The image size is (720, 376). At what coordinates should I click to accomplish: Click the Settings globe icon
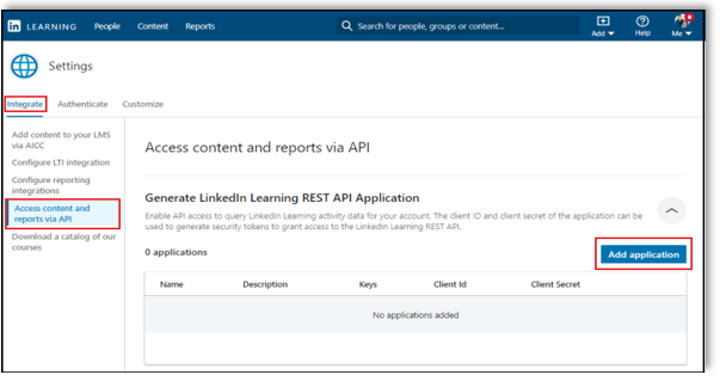(x=24, y=66)
